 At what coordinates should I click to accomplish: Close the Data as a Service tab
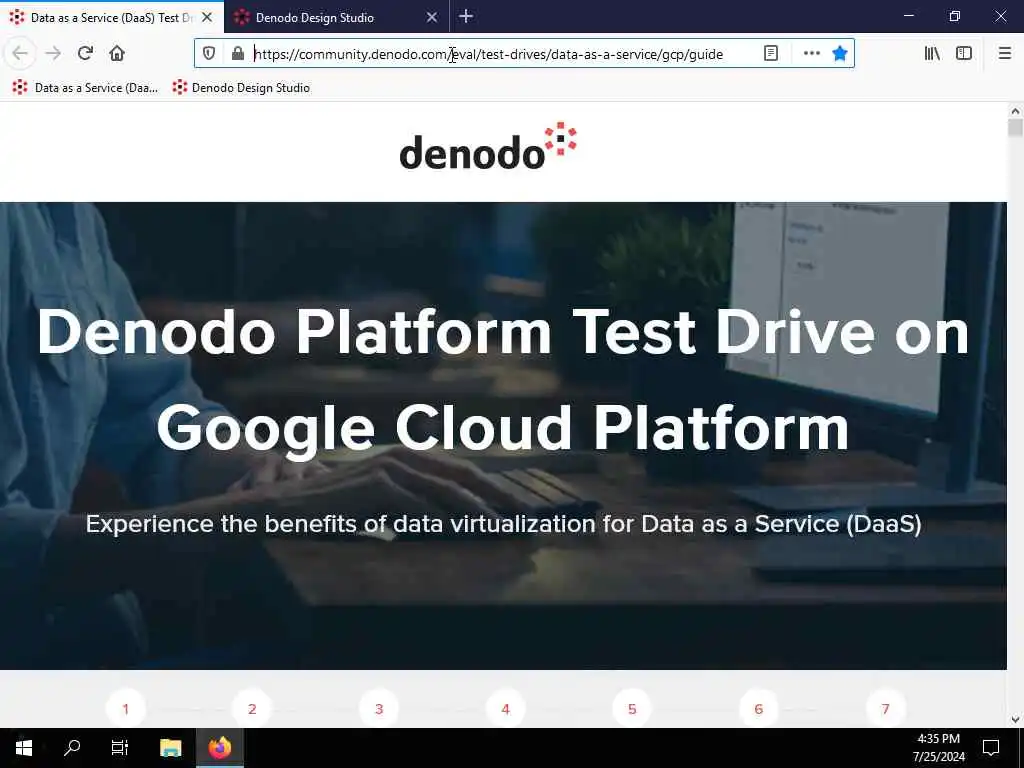(207, 18)
